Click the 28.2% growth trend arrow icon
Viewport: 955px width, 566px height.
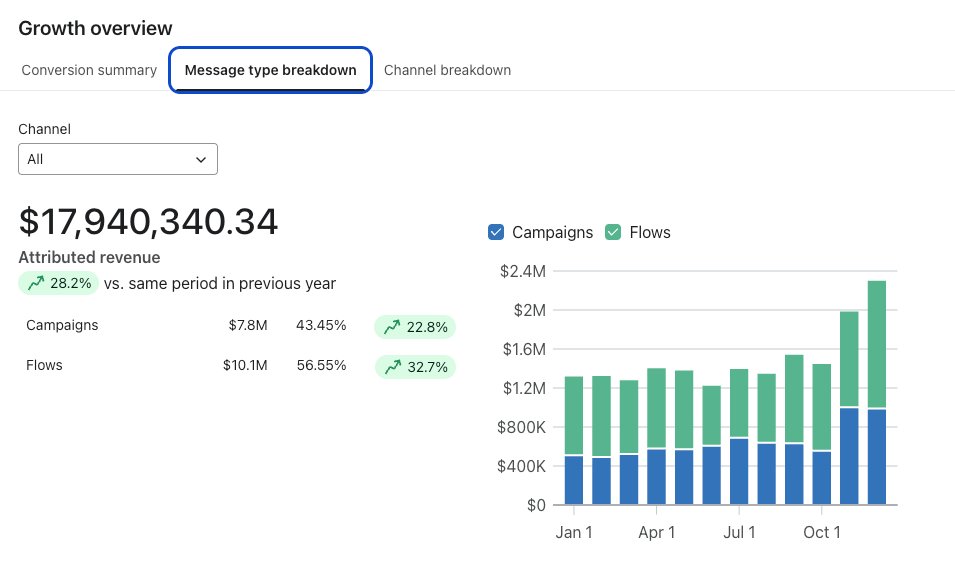[36, 283]
